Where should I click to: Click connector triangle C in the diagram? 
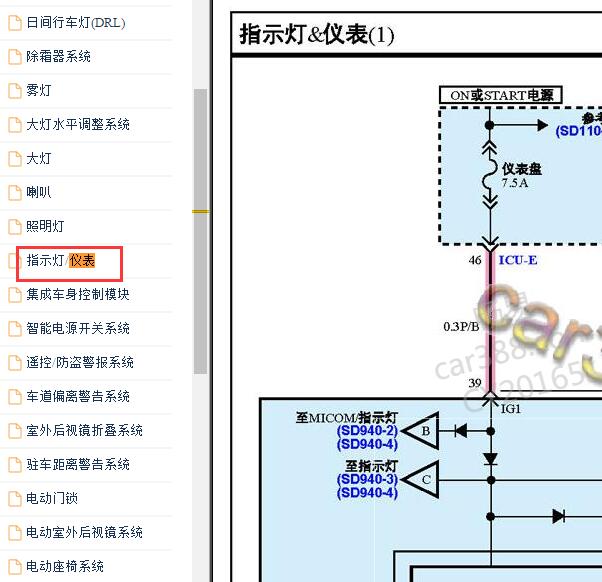pyautogui.click(x=420, y=479)
